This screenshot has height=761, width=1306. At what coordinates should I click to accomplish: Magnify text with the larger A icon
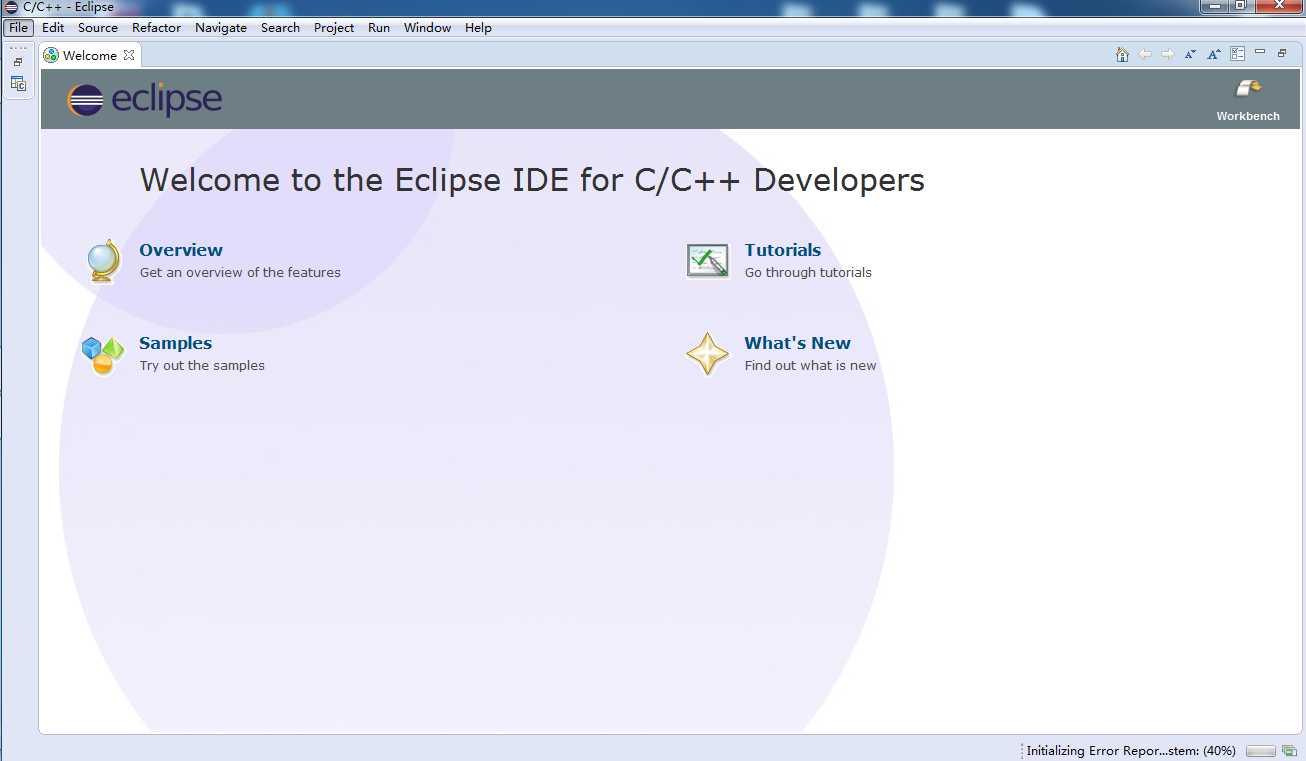click(x=1213, y=55)
